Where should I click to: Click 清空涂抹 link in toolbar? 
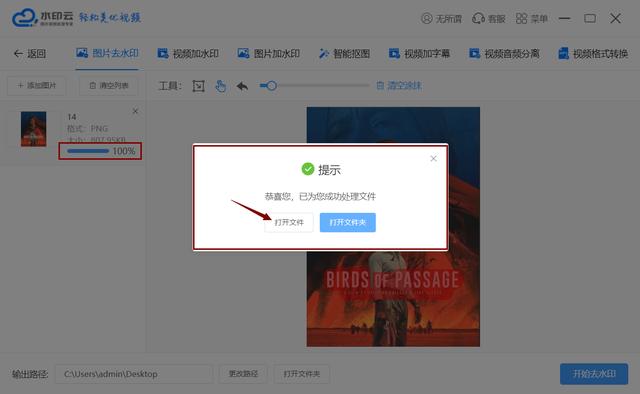[x=399, y=86]
